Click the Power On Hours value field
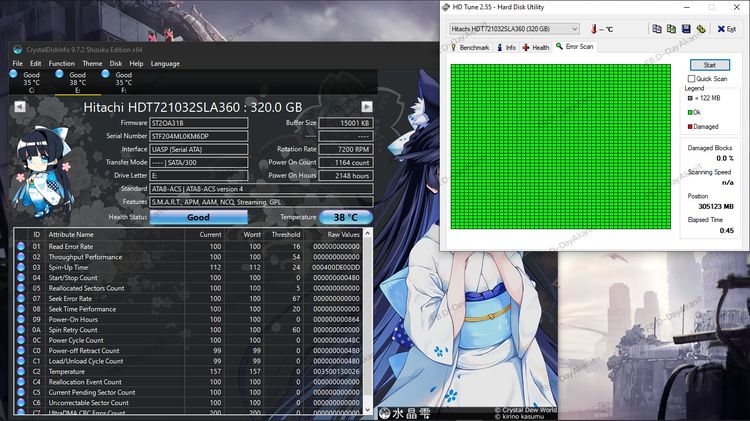The width and height of the screenshot is (750, 421). 346,176
